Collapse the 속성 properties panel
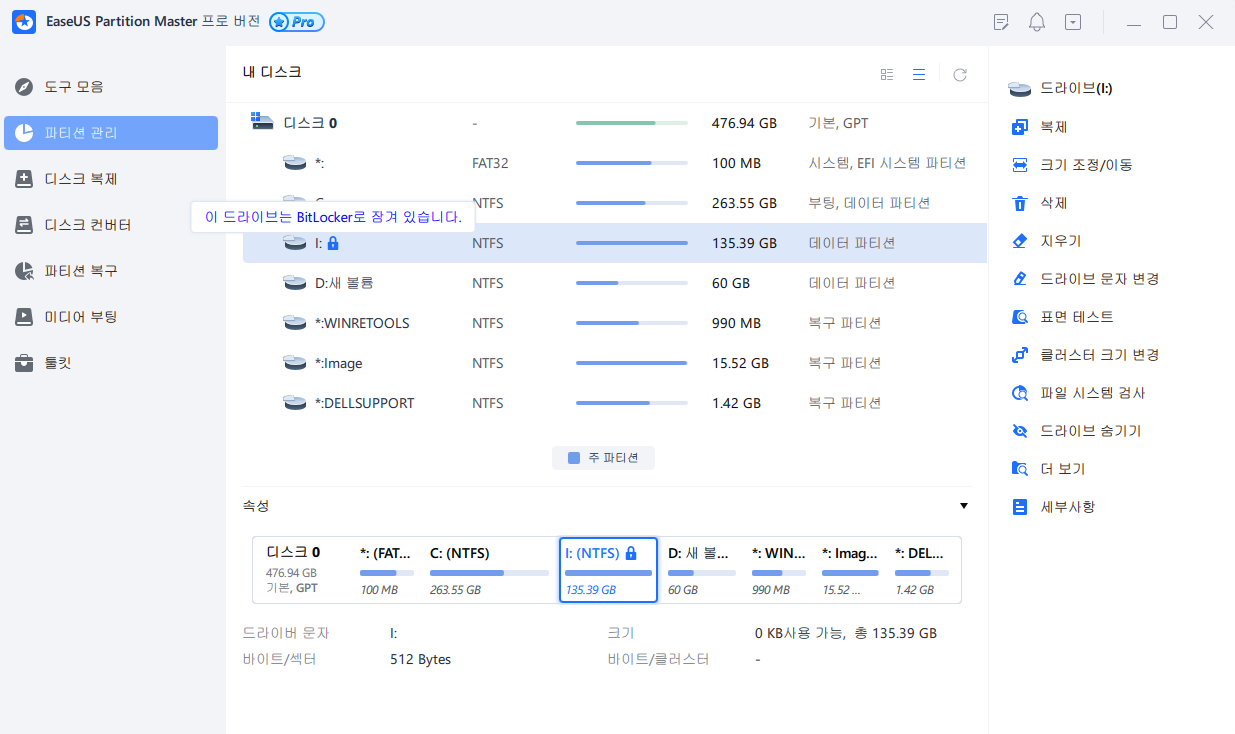1235x734 pixels. click(x=963, y=505)
